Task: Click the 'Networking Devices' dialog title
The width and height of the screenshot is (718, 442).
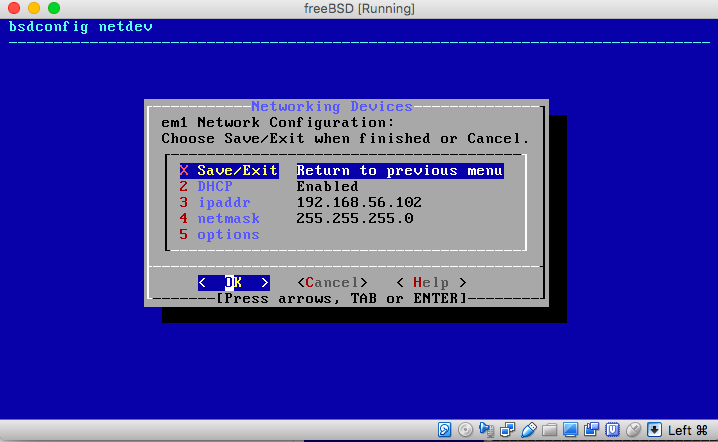Action: point(332,106)
